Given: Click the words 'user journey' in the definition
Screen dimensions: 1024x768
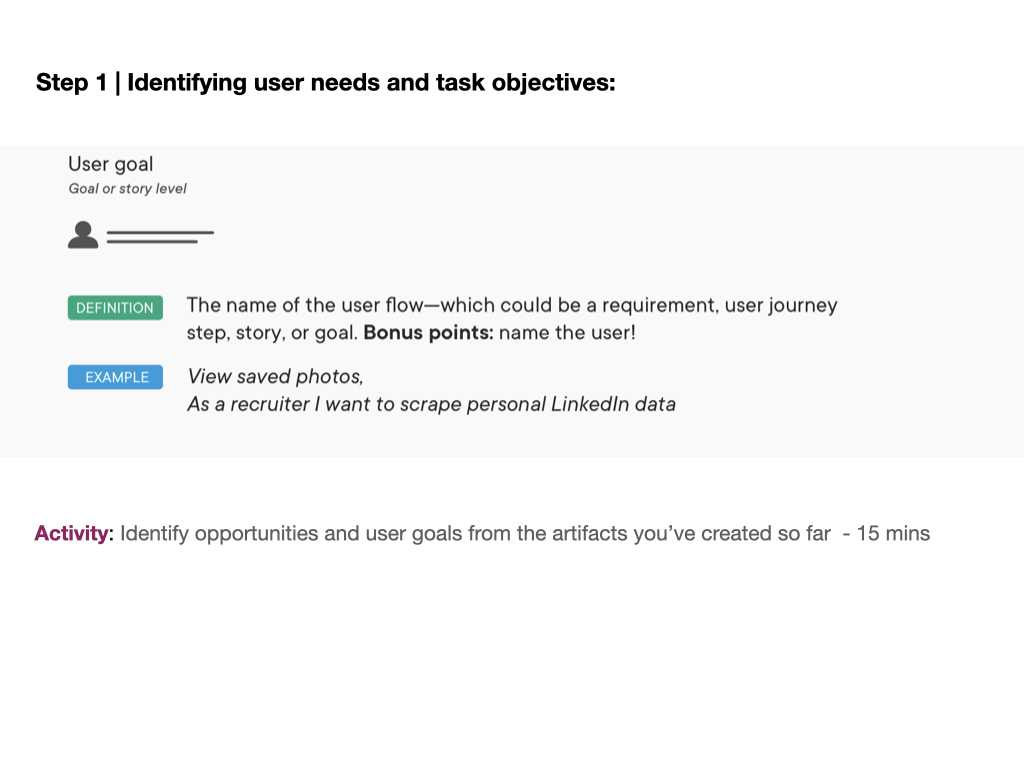Looking at the screenshot, I should pyautogui.click(x=781, y=305).
